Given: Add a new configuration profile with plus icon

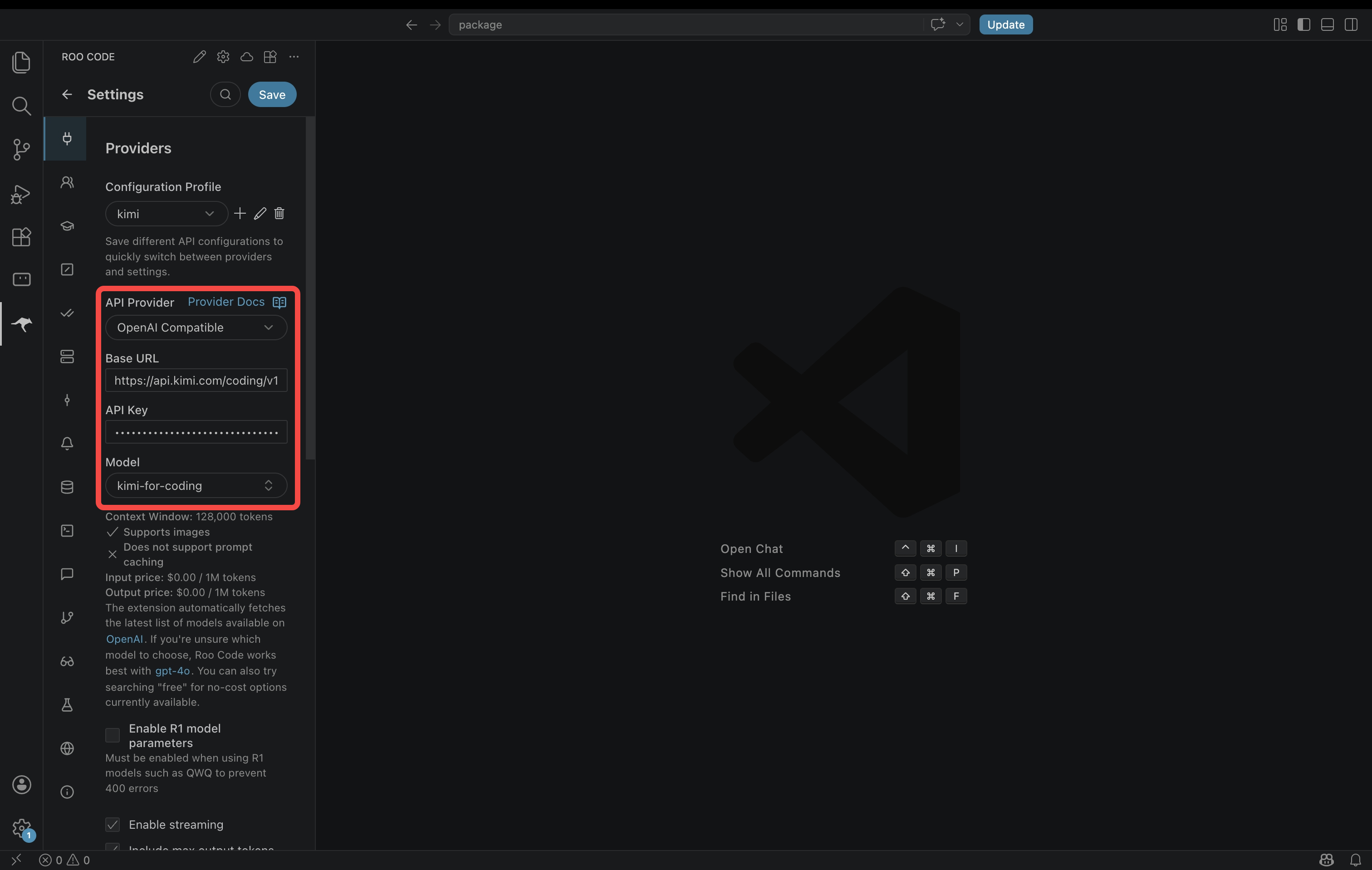Looking at the screenshot, I should point(240,213).
